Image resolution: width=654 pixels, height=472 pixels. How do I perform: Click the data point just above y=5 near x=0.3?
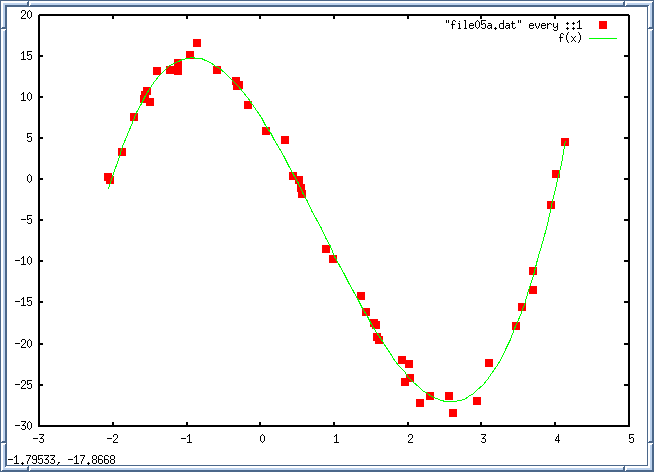pyautogui.click(x=285, y=140)
